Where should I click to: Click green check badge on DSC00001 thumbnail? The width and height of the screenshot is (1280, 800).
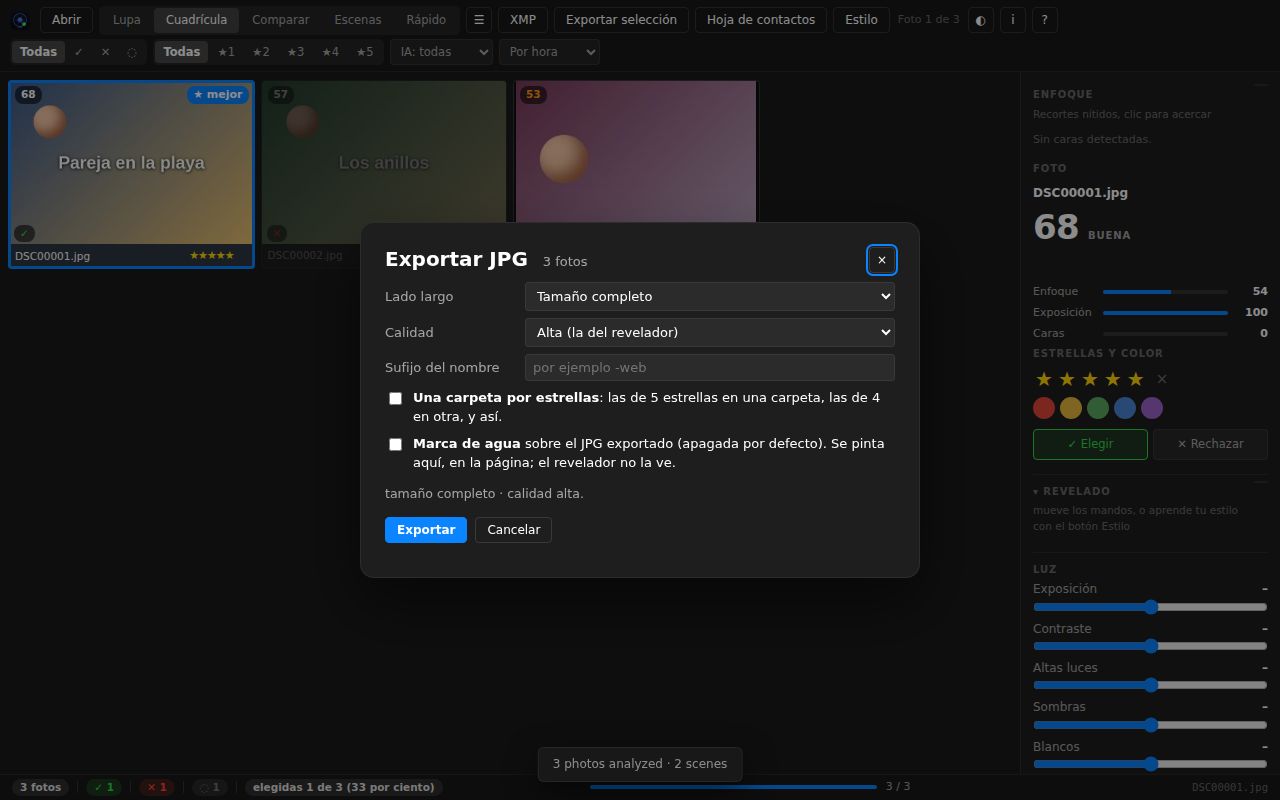click(x=24, y=233)
